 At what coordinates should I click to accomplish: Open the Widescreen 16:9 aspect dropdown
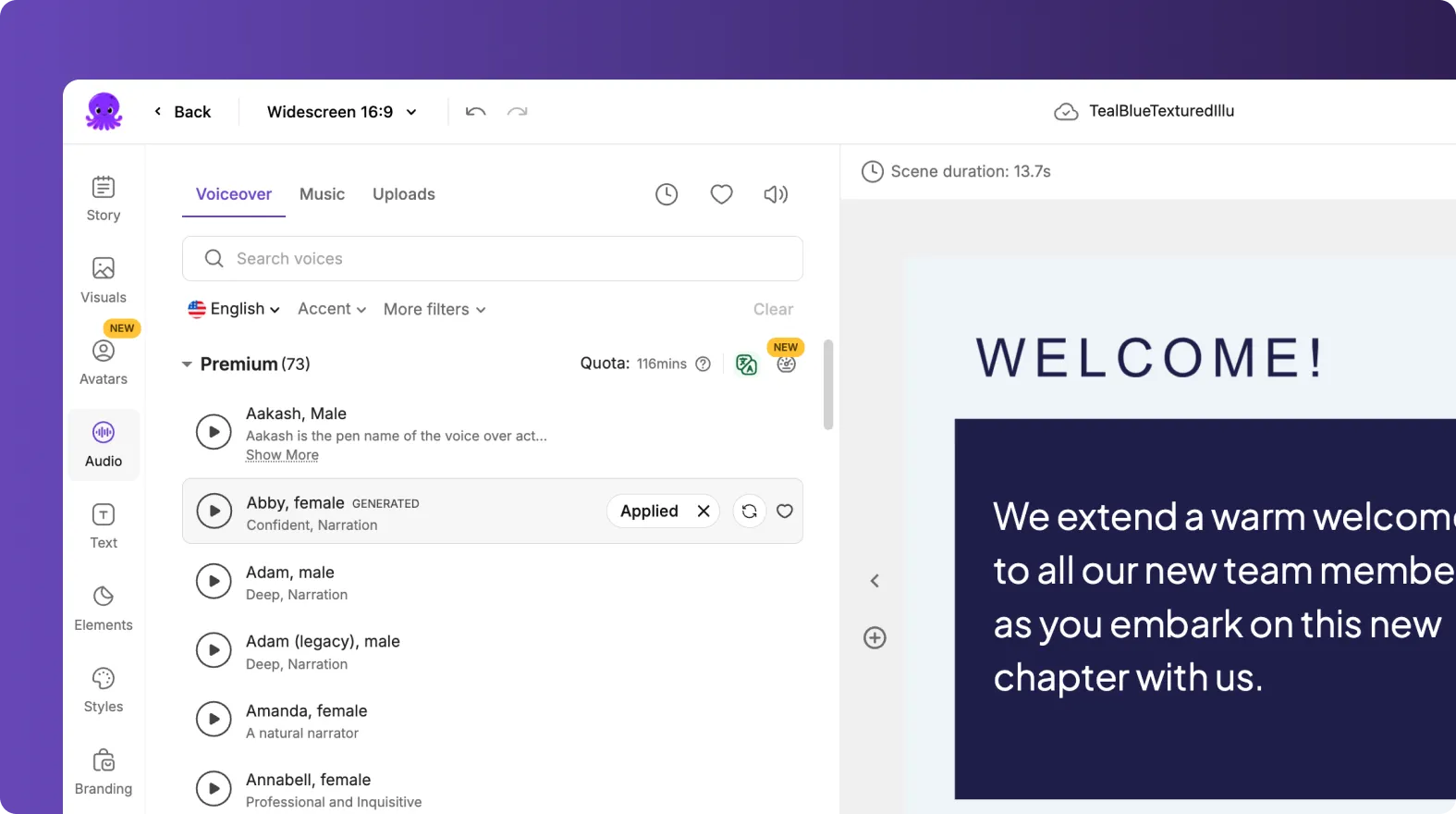(341, 112)
